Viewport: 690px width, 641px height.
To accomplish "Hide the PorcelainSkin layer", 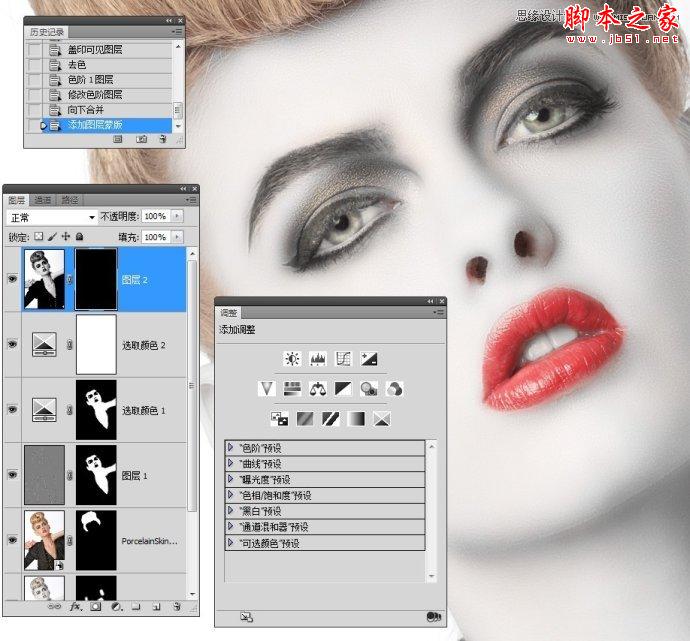I will [12, 540].
